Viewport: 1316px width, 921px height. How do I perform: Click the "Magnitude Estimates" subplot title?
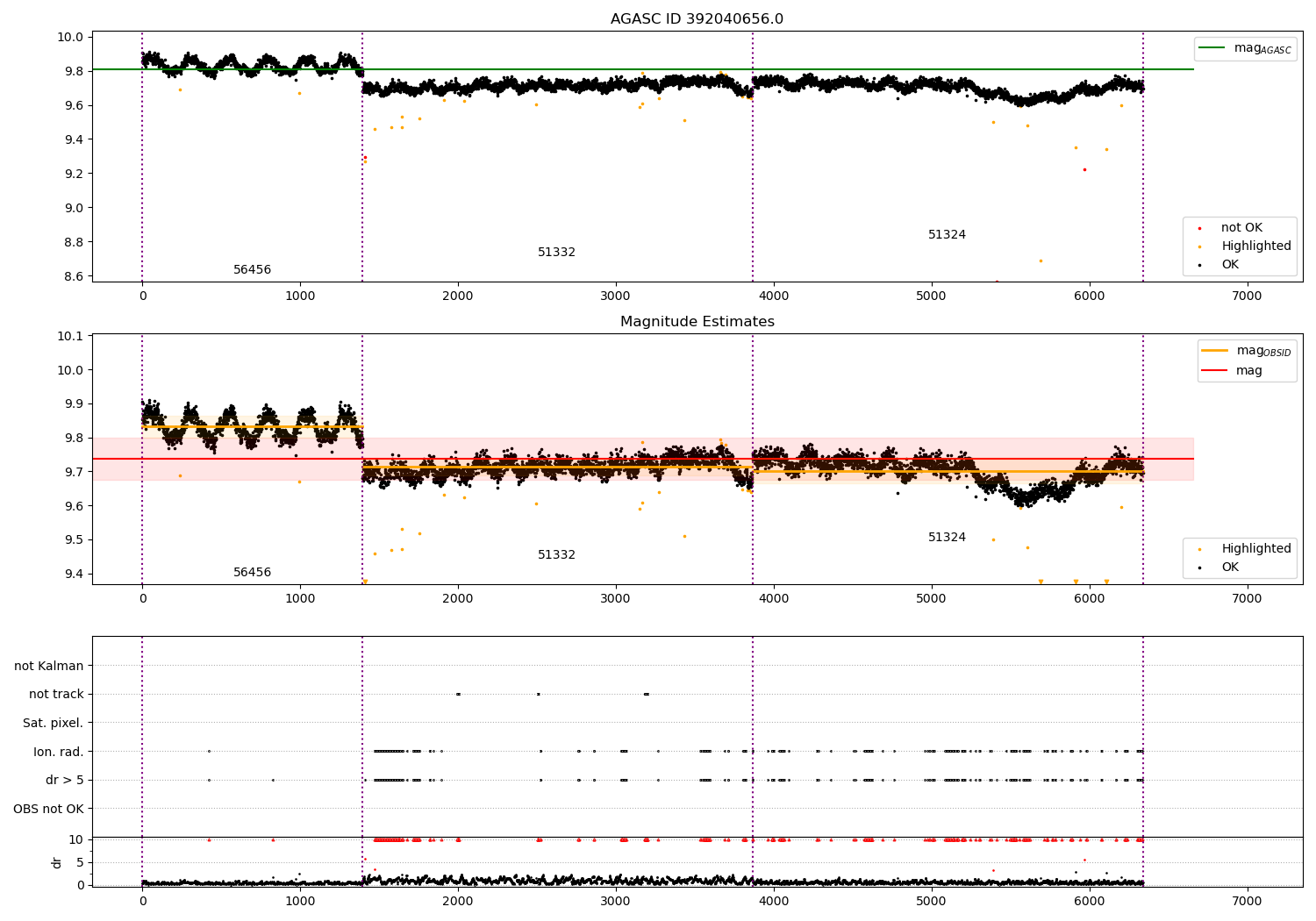pyautogui.click(x=697, y=322)
